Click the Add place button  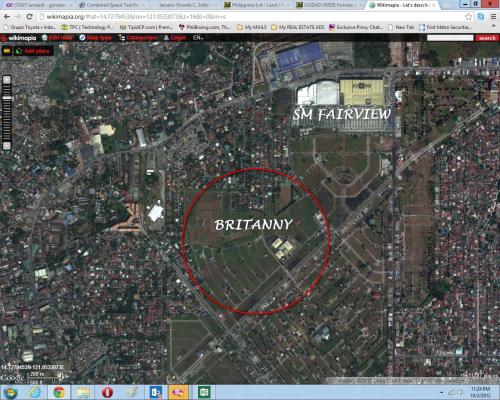[33, 51]
